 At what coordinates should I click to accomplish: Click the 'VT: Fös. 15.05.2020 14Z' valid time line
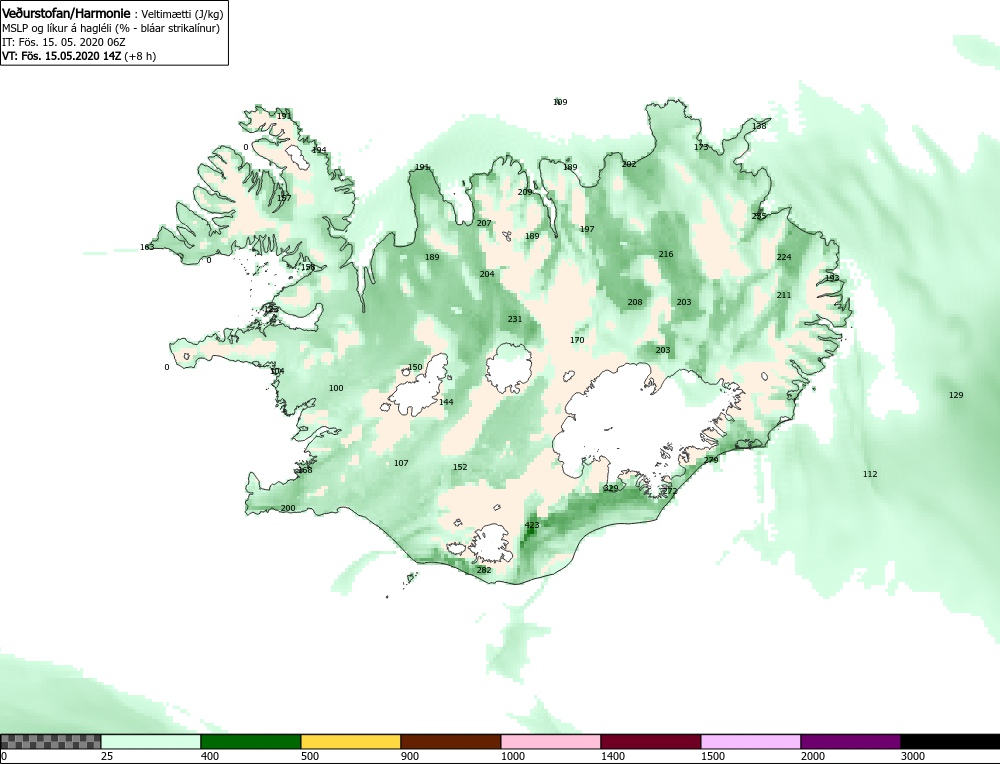[79, 55]
